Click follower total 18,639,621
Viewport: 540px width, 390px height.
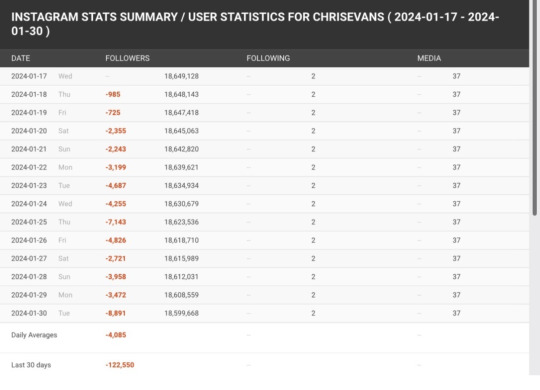pyautogui.click(x=181, y=167)
